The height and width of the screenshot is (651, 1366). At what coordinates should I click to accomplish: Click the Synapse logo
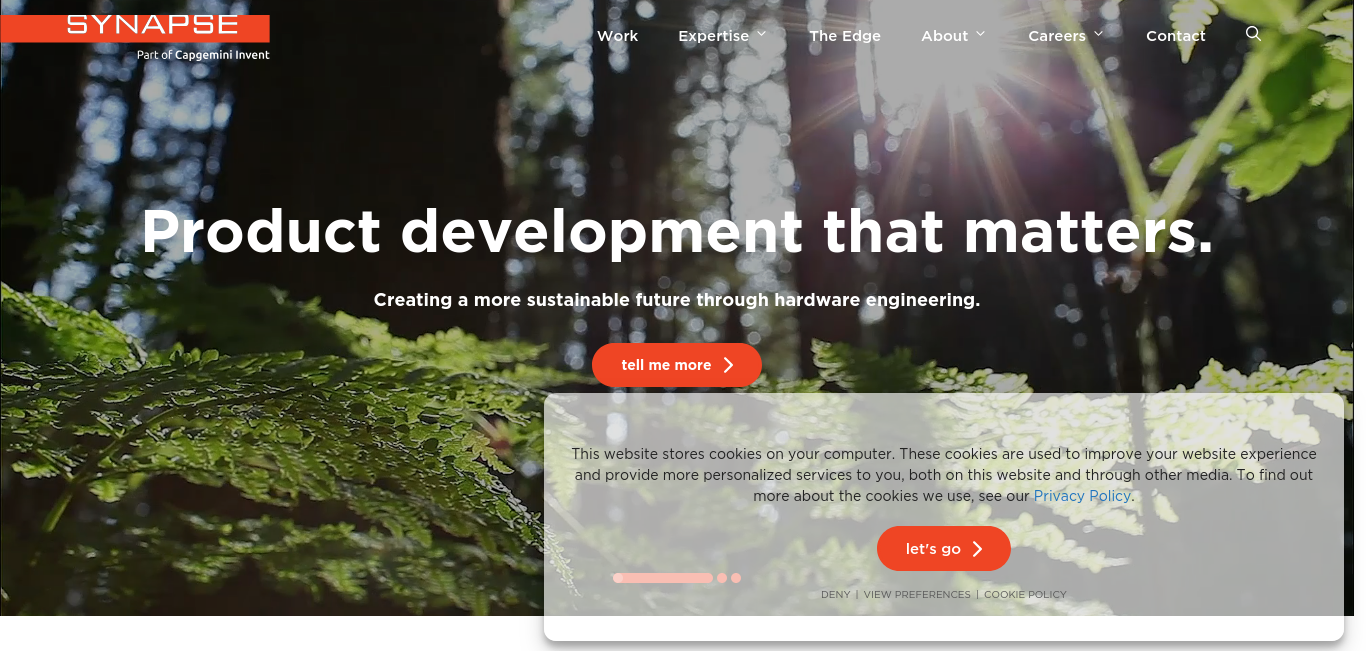135,27
